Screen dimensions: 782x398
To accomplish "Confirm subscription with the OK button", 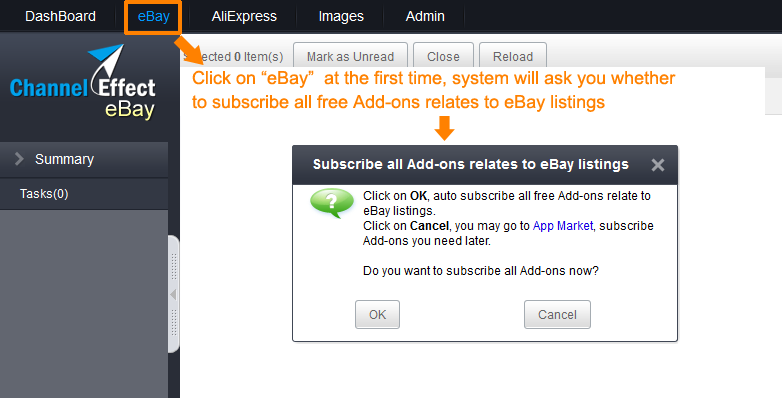I will (378, 315).
